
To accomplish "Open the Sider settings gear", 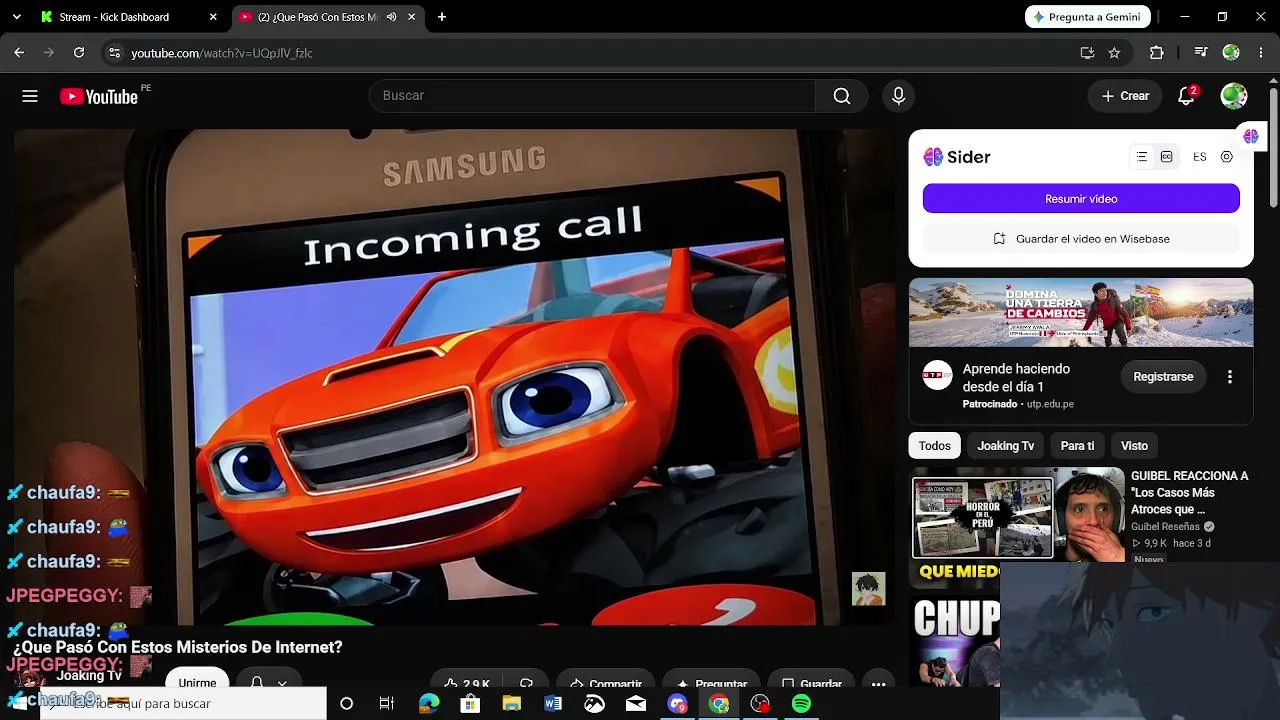I will click(1227, 157).
